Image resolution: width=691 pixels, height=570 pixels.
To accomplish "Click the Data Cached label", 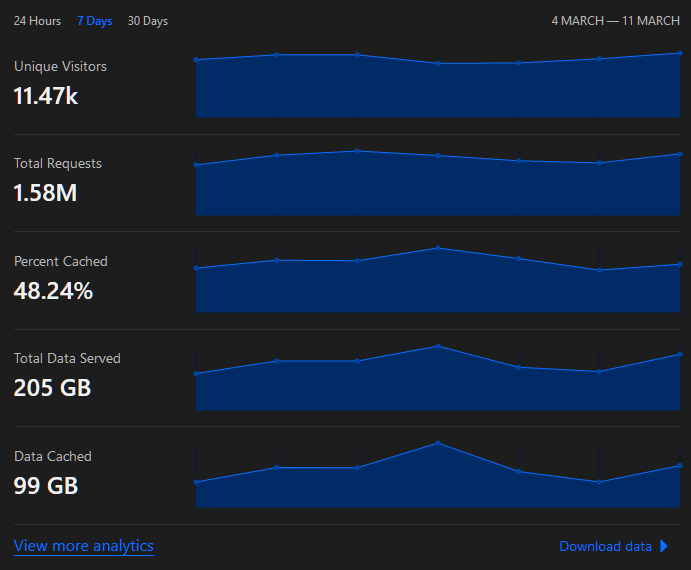I will [52, 456].
